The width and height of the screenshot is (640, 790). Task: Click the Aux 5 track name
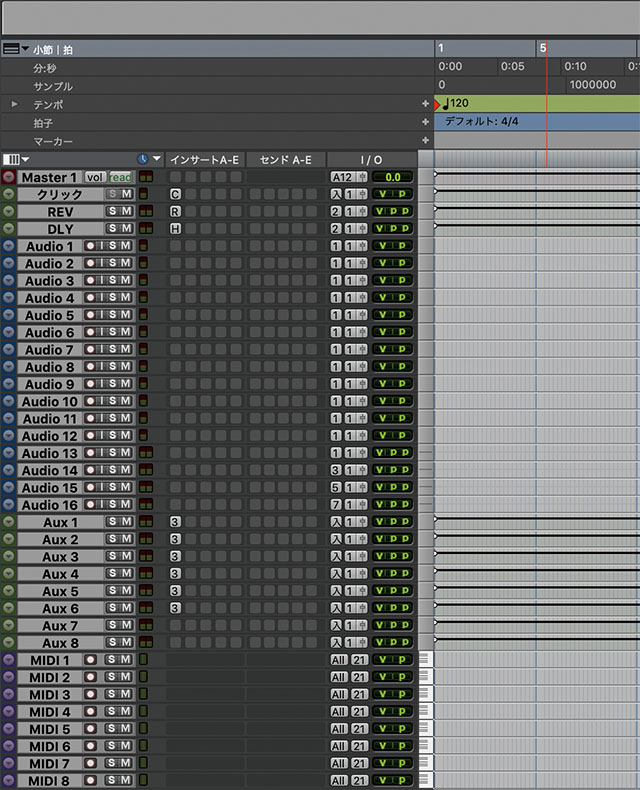click(60, 591)
